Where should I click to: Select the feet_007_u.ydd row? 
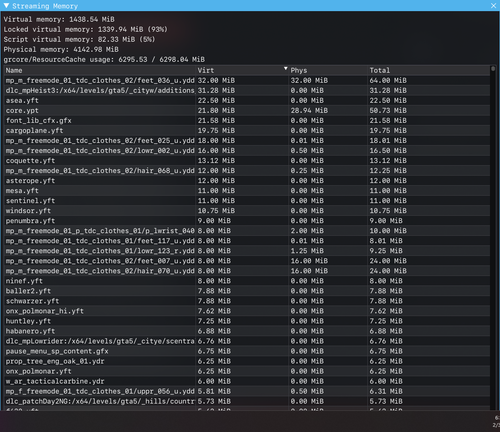coord(247,261)
